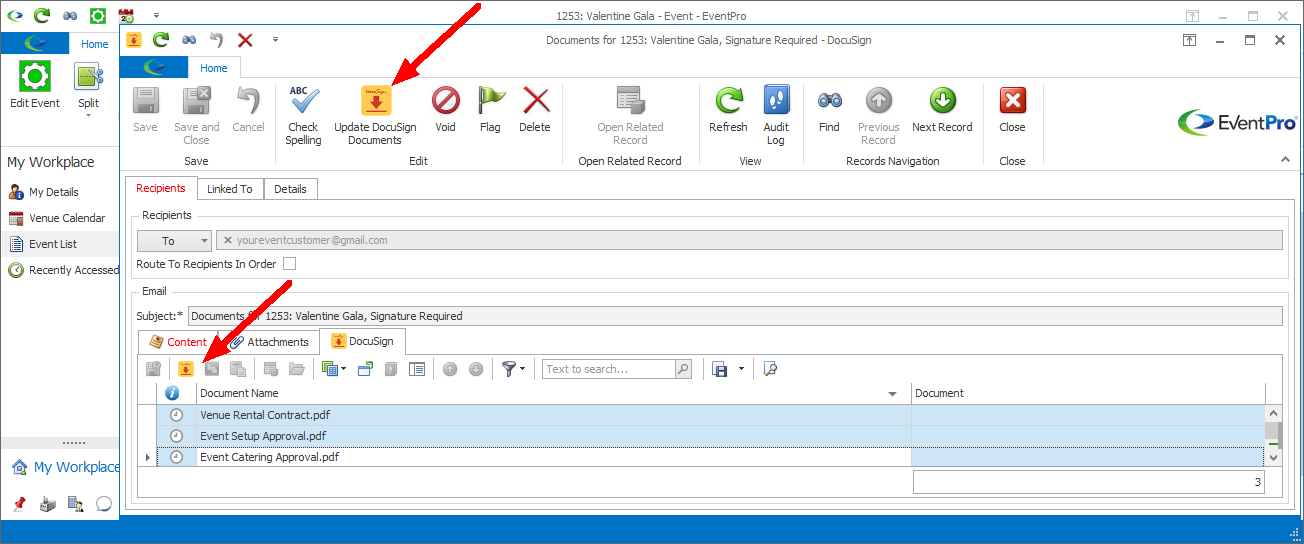Open the column chooser dropdown arrow in the grid toolbar

[343, 369]
